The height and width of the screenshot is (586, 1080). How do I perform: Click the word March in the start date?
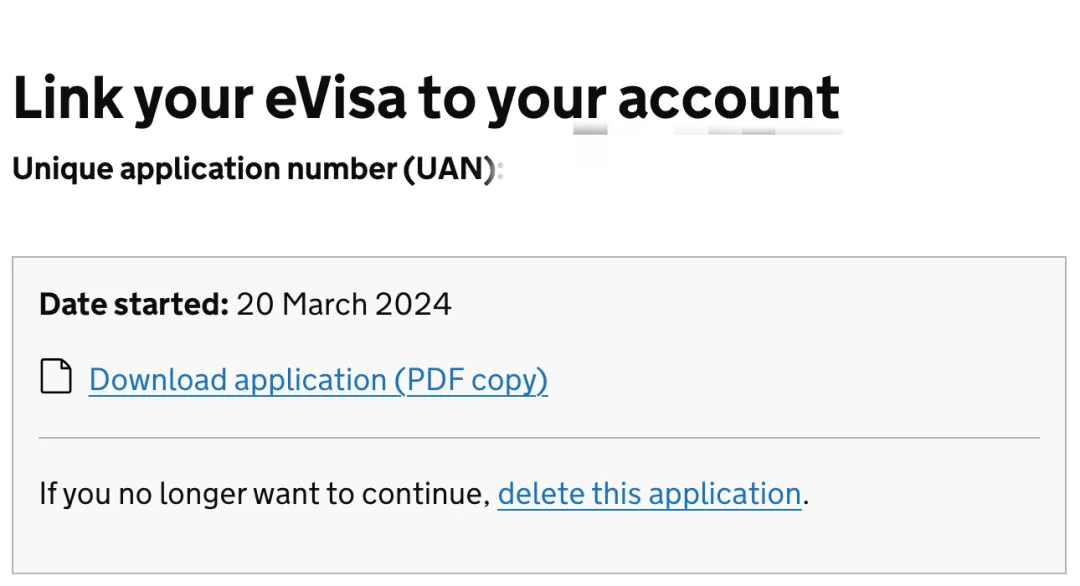[x=325, y=304]
